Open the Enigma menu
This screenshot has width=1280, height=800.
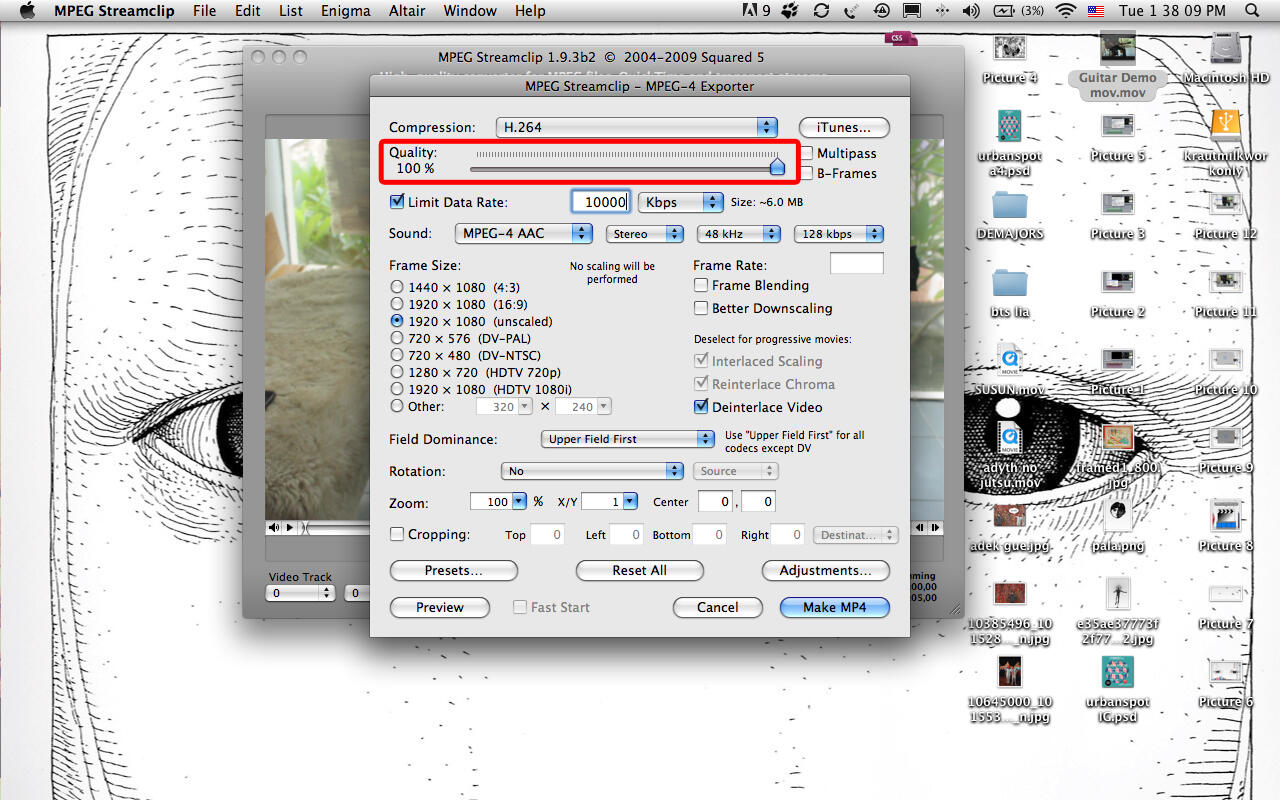pyautogui.click(x=346, y=11)
